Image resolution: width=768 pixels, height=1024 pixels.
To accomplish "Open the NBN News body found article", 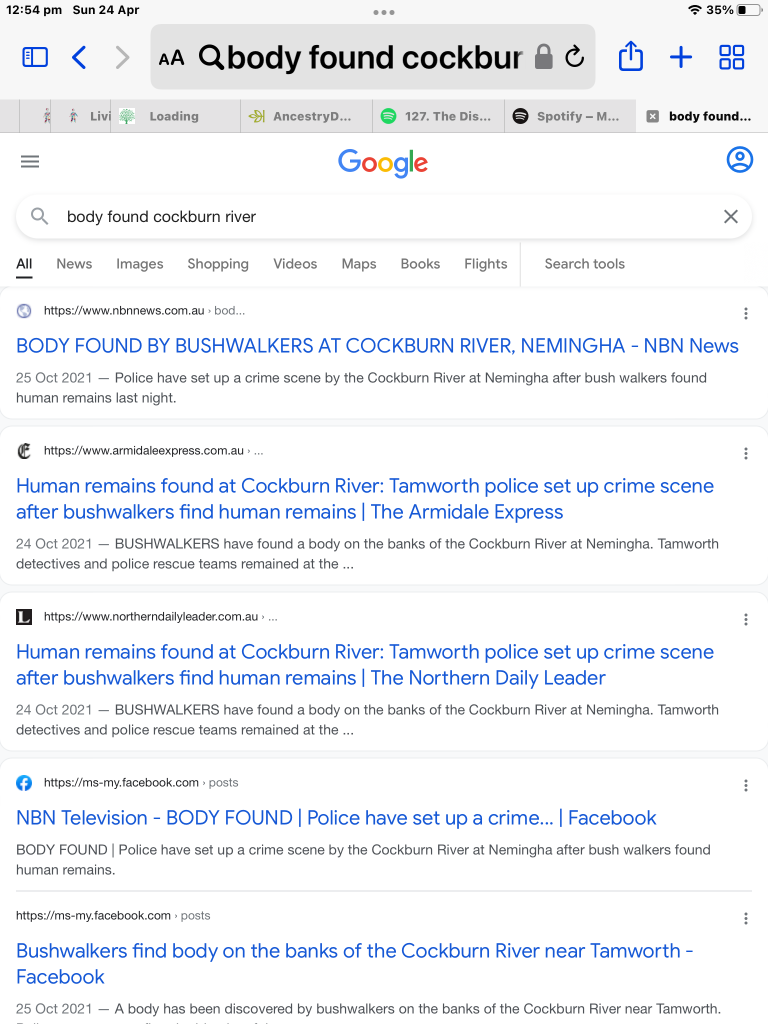I will pos(377,346).
